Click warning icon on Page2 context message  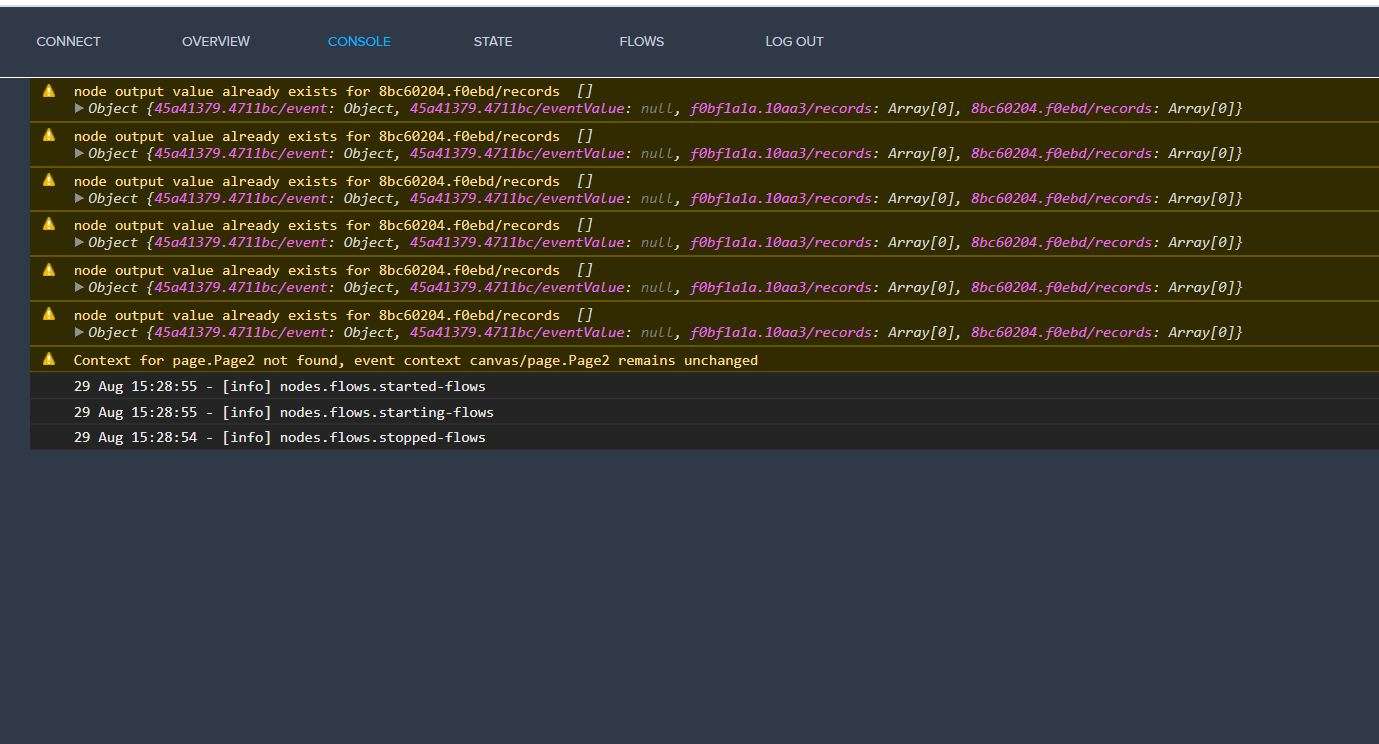tap(49, 359)
